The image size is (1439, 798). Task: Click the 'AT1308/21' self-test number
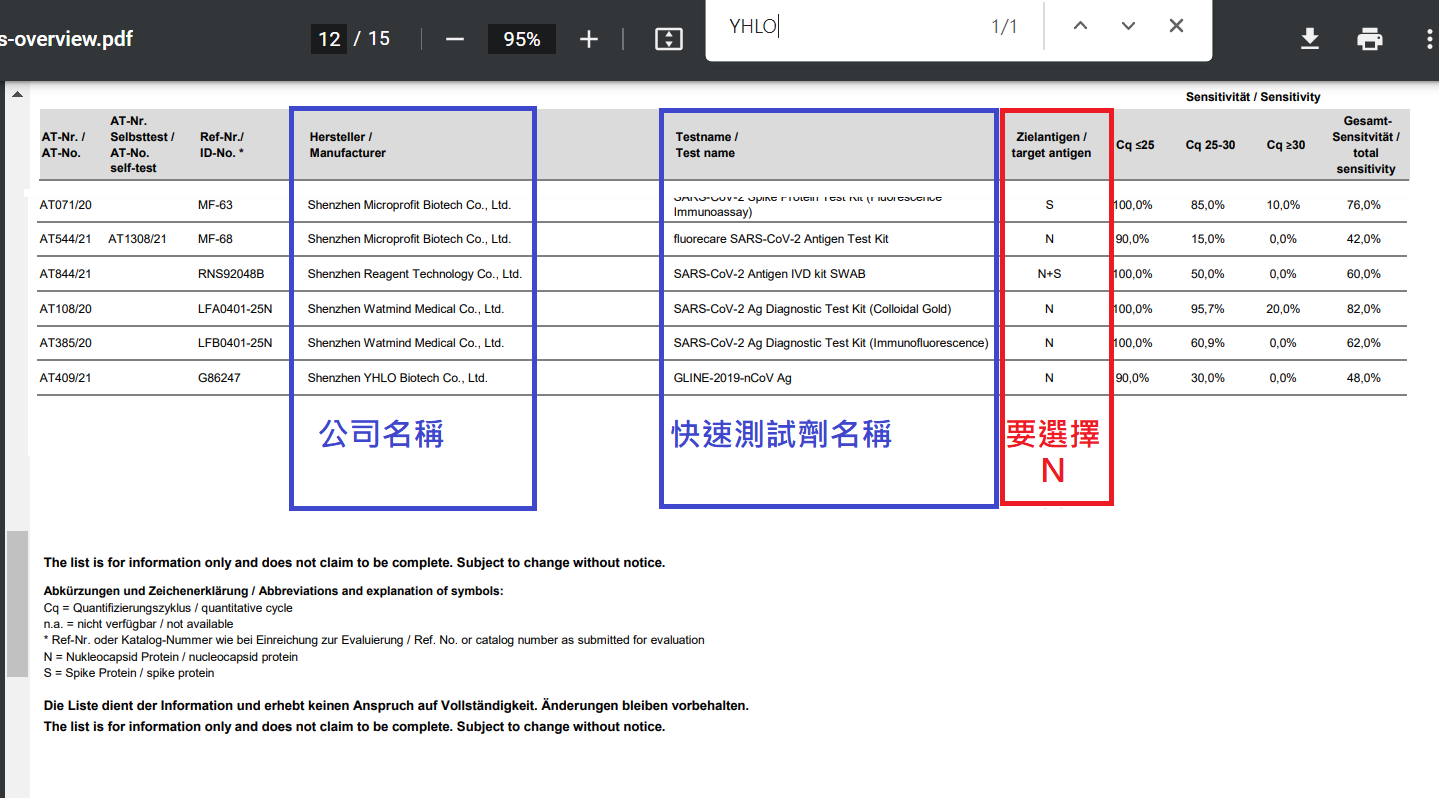click(137, 239)
